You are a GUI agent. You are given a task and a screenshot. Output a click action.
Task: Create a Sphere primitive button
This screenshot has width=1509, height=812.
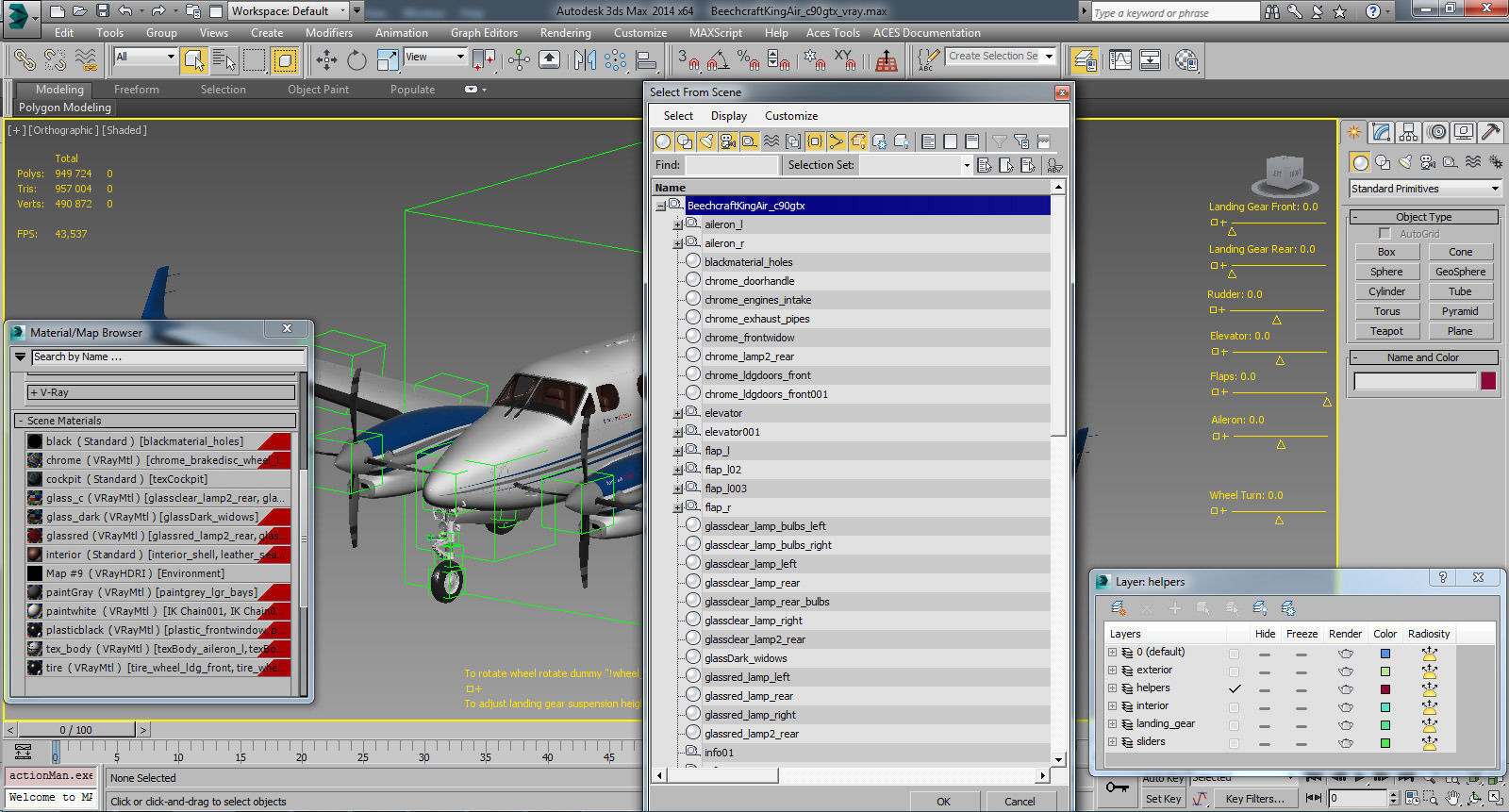coord(1386,272)
